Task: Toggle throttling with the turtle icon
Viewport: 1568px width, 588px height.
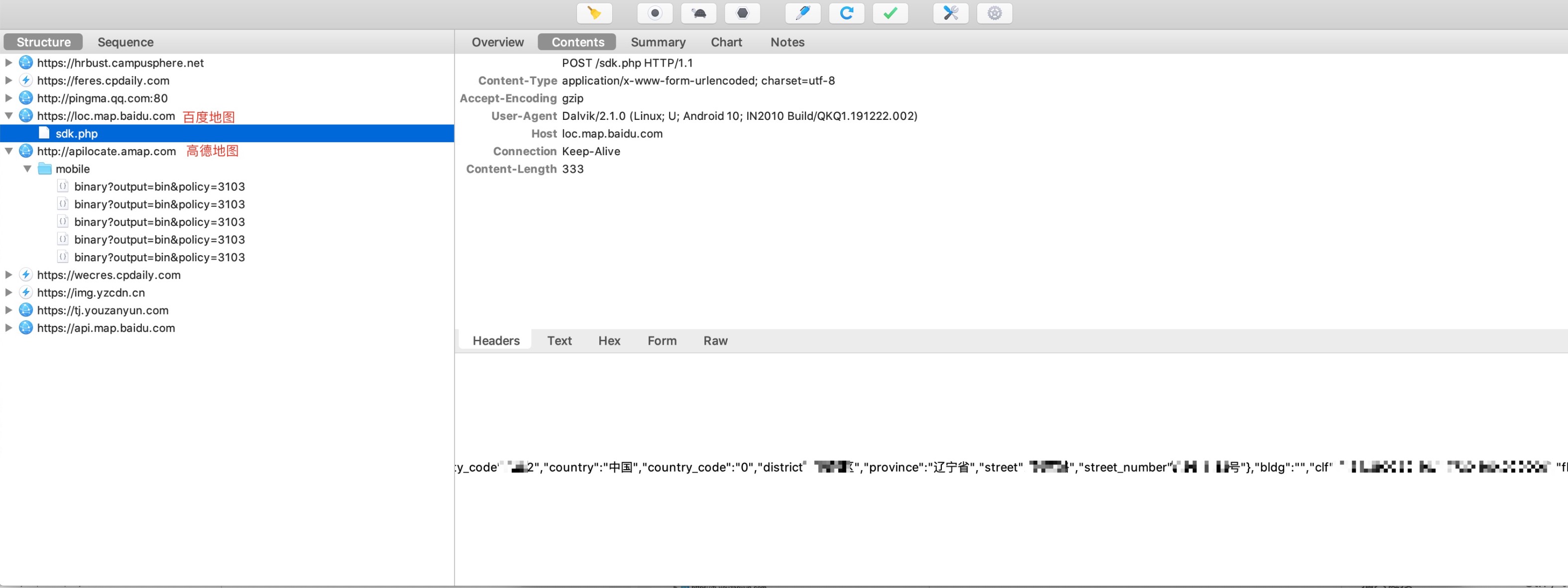Action: (699, 13)
